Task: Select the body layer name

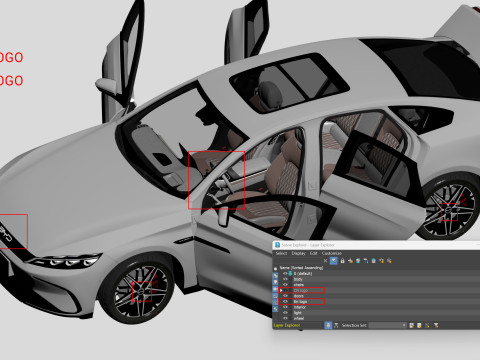Action: (x=298, y=279)
